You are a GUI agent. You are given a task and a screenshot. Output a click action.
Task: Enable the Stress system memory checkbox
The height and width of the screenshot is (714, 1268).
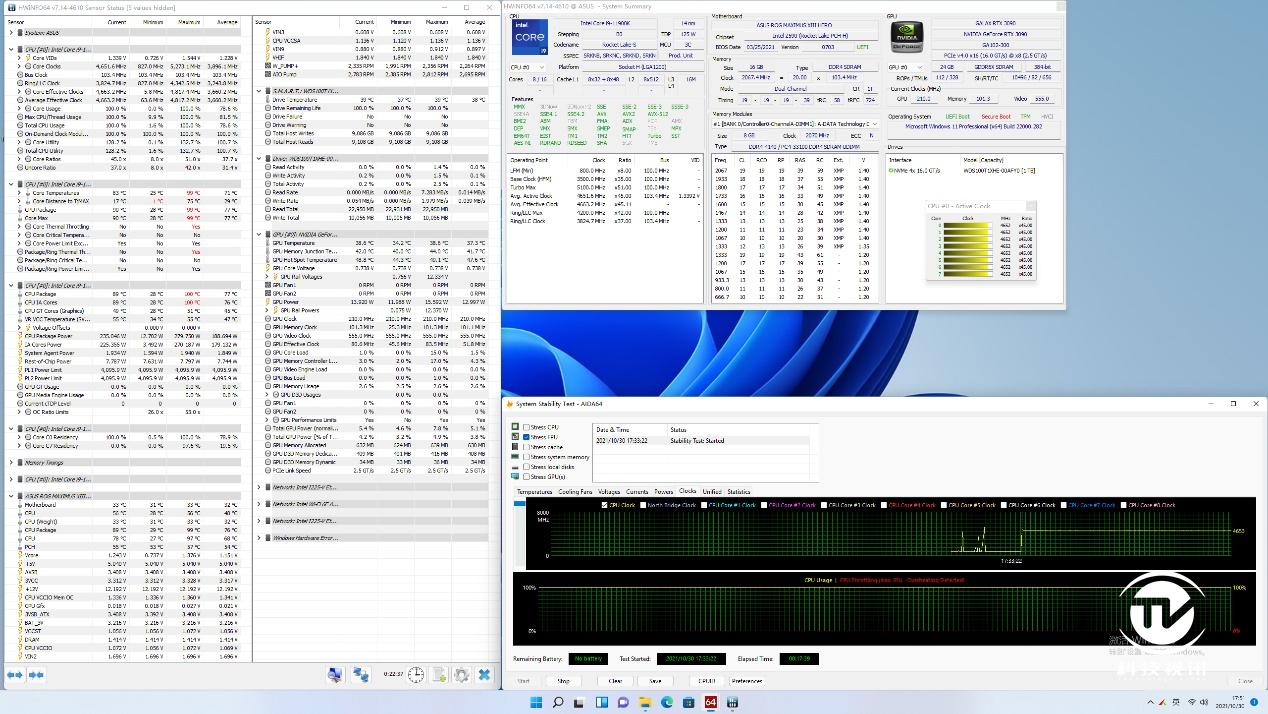click(526, 457)
